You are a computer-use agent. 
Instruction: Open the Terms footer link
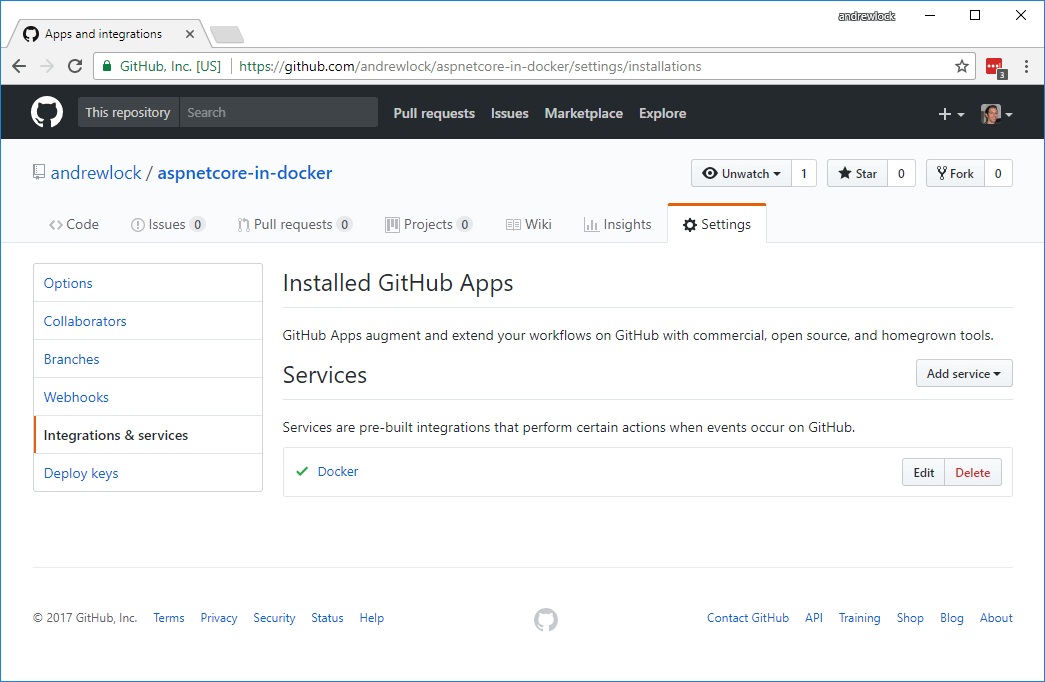[x=169, y=618]
